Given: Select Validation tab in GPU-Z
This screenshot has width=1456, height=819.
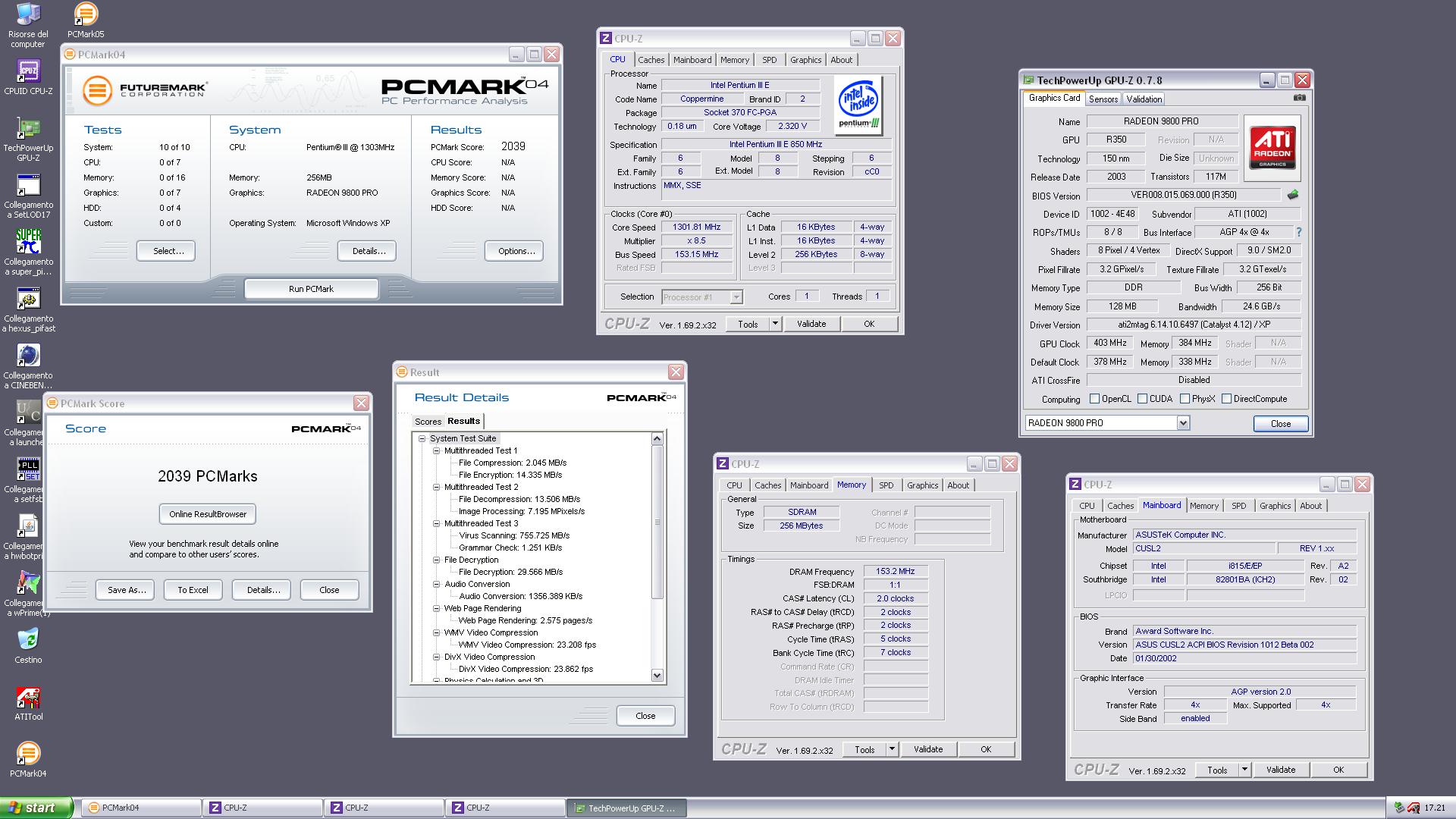Looking at the screenshot, I should [x=1144, y=99].
